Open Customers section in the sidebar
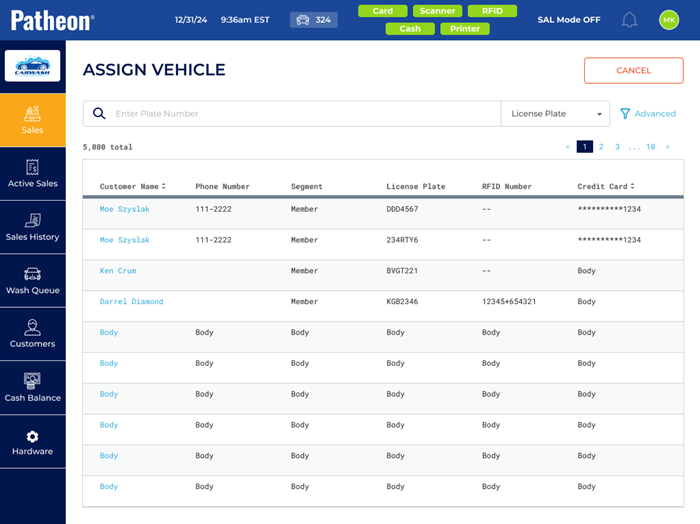This screenshot has width=700, height=524. coord(32,334)
